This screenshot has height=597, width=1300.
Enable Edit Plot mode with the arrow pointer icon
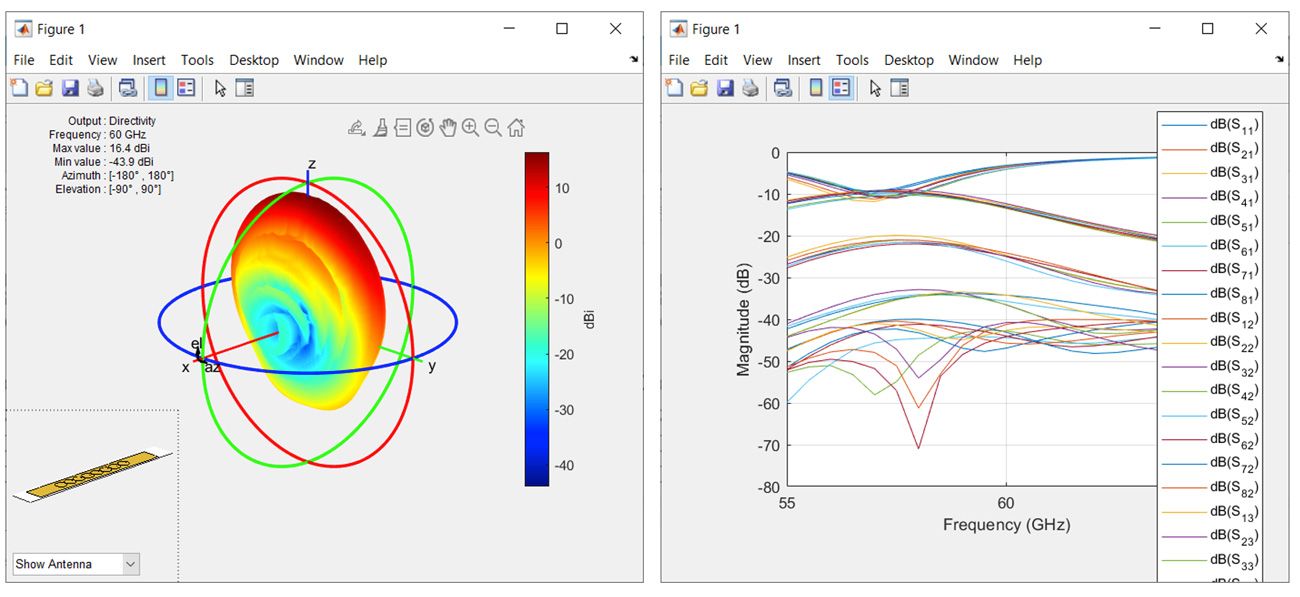(x=219, y=88)
